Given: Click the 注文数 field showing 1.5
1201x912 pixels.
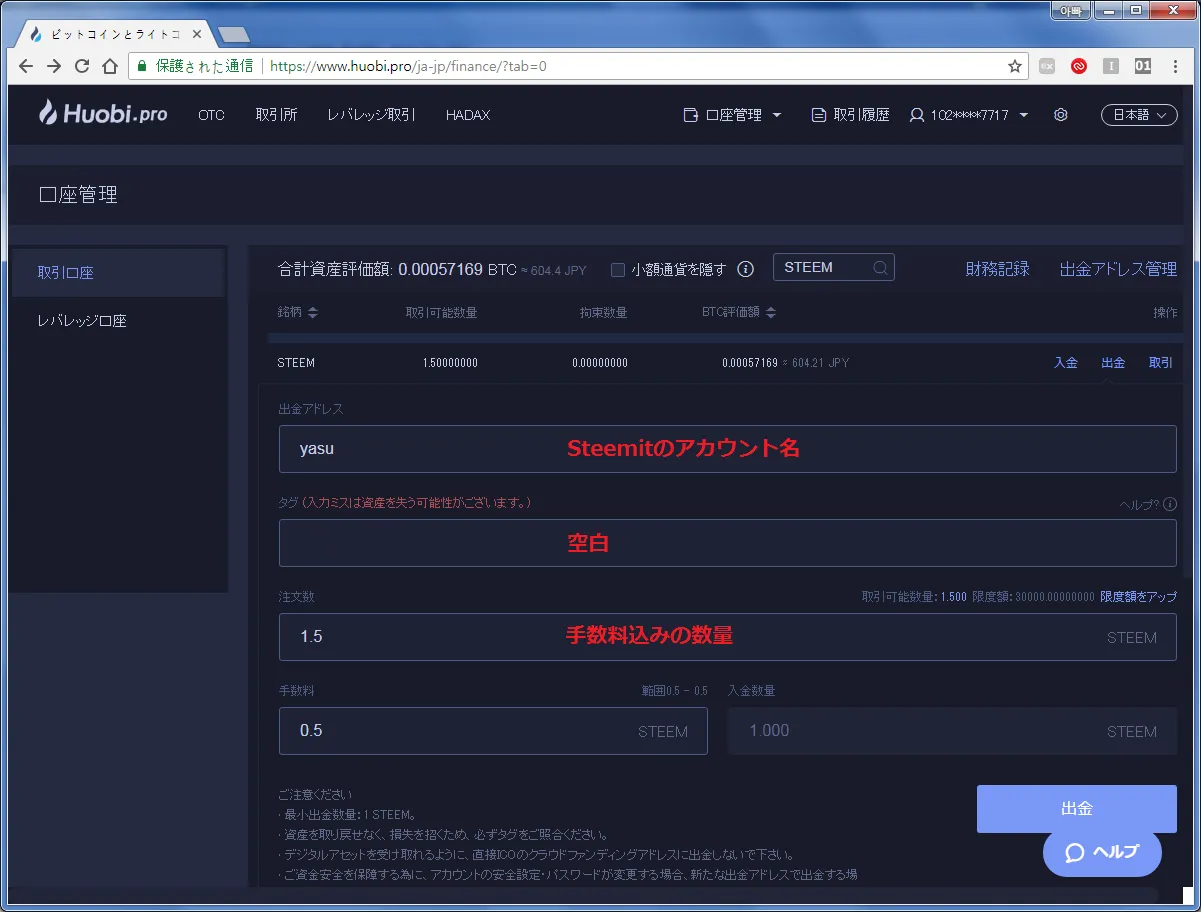Looking at the screenshot, I should tap(727, 637).
